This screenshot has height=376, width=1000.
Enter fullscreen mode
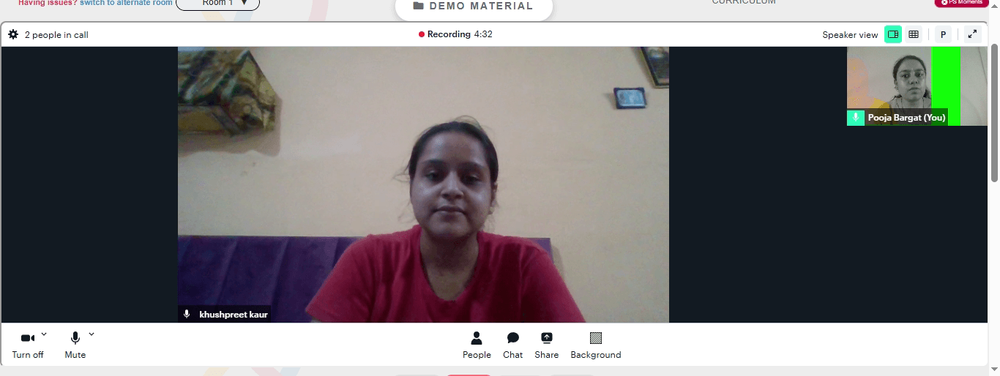(x=972, y=34)
